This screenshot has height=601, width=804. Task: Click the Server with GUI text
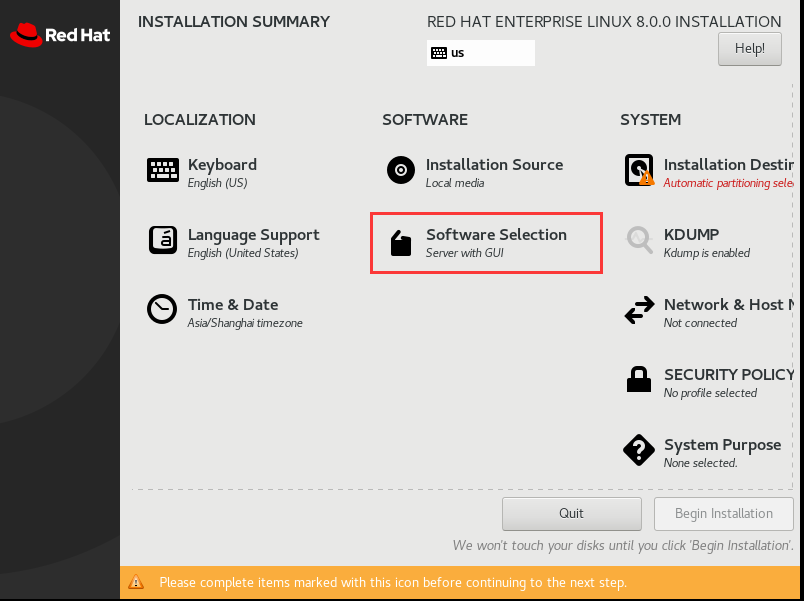[x=465, y=253]
